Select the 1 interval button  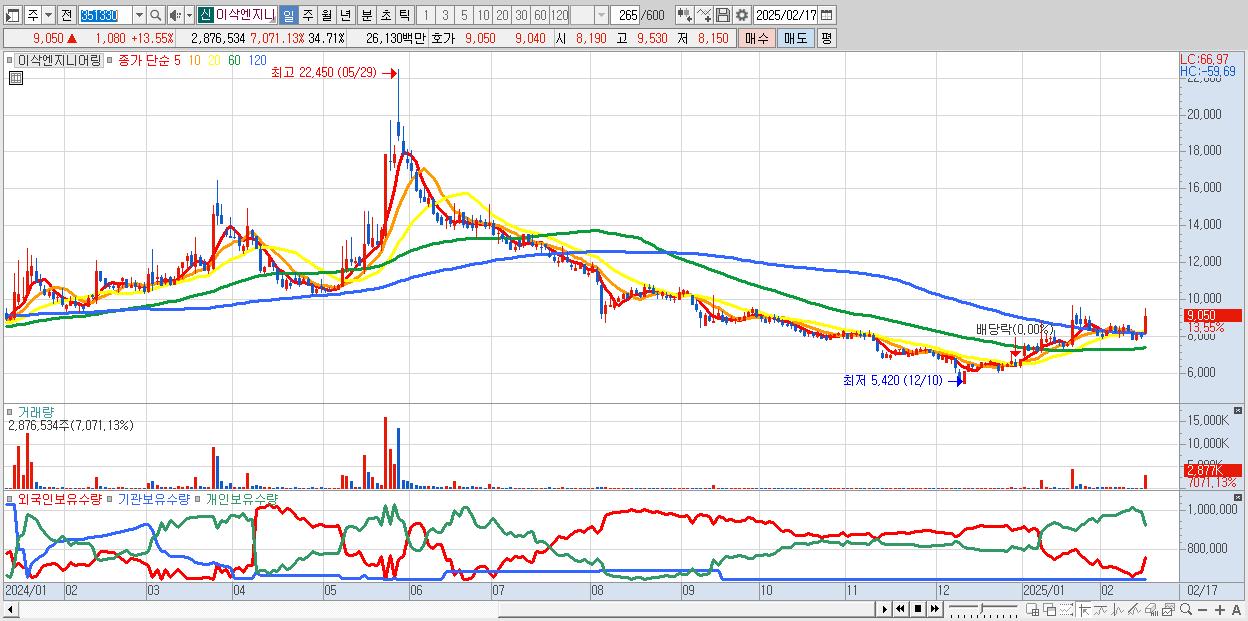425,15
